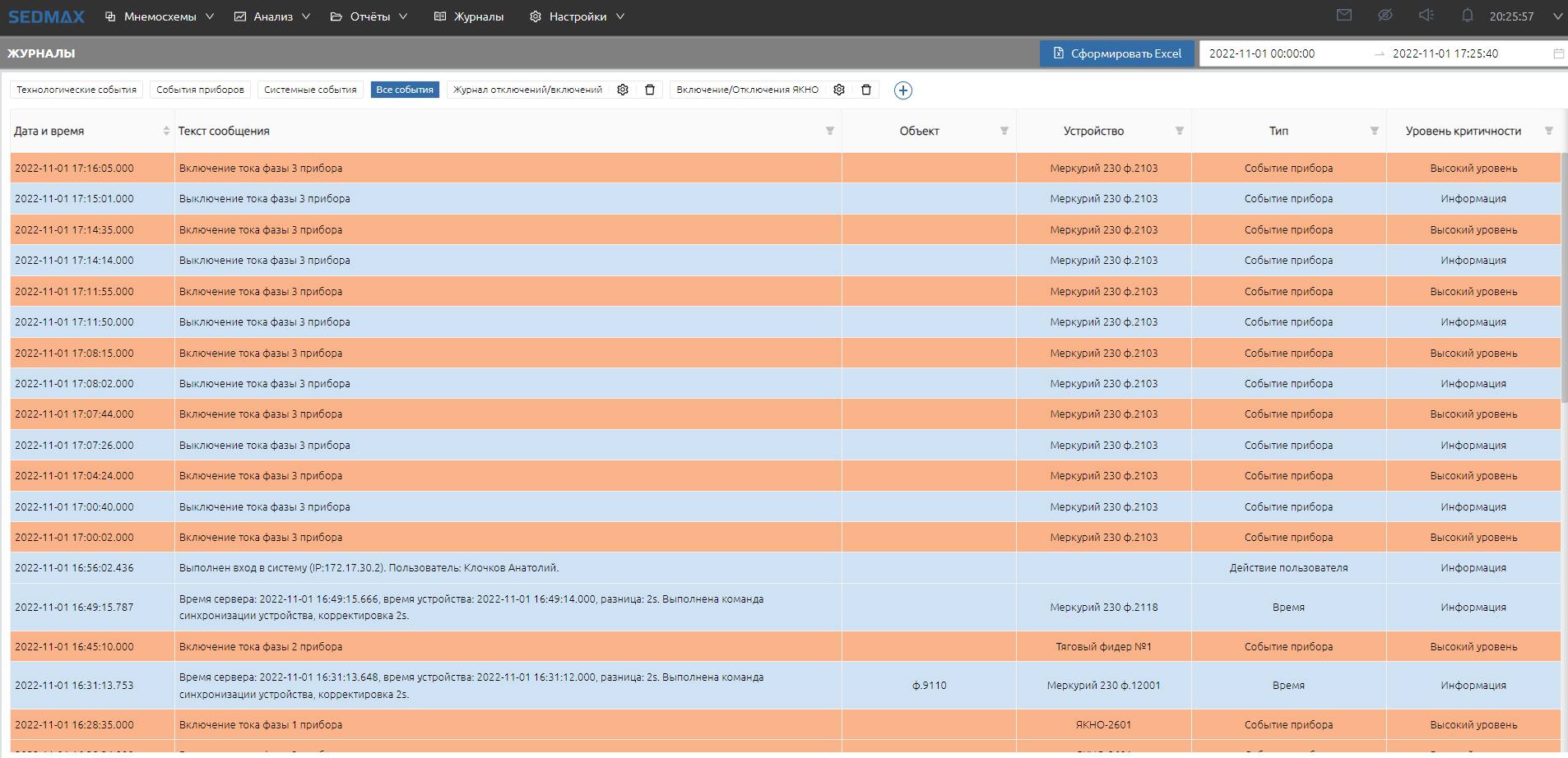This screenshot has height=758, width=1568.
Task: Click the start date field 2022-11-01 00:00:00
Action: point(1262,53)
